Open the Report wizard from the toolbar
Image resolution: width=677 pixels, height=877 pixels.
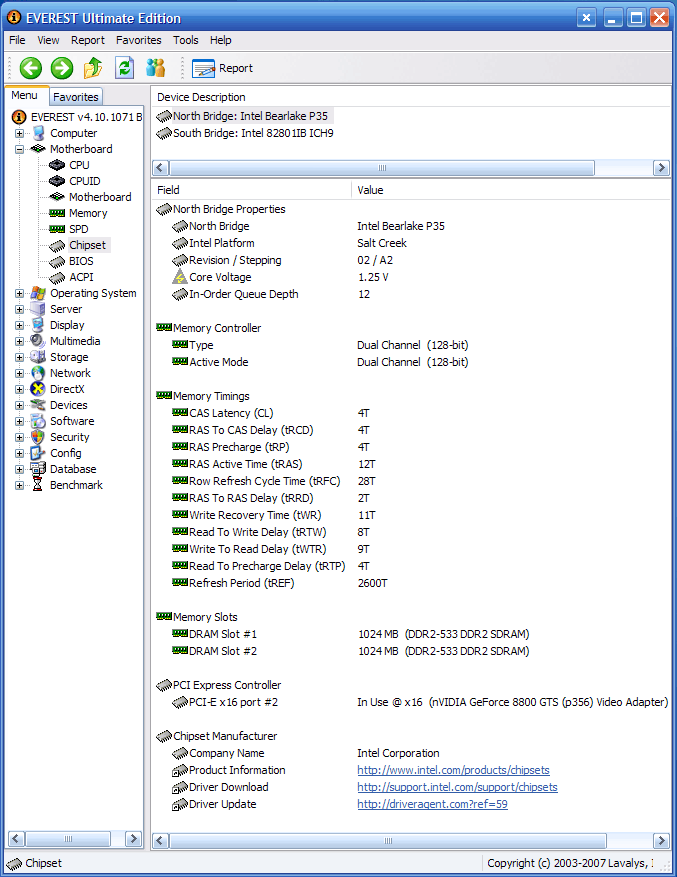click(x=223, y=68)
